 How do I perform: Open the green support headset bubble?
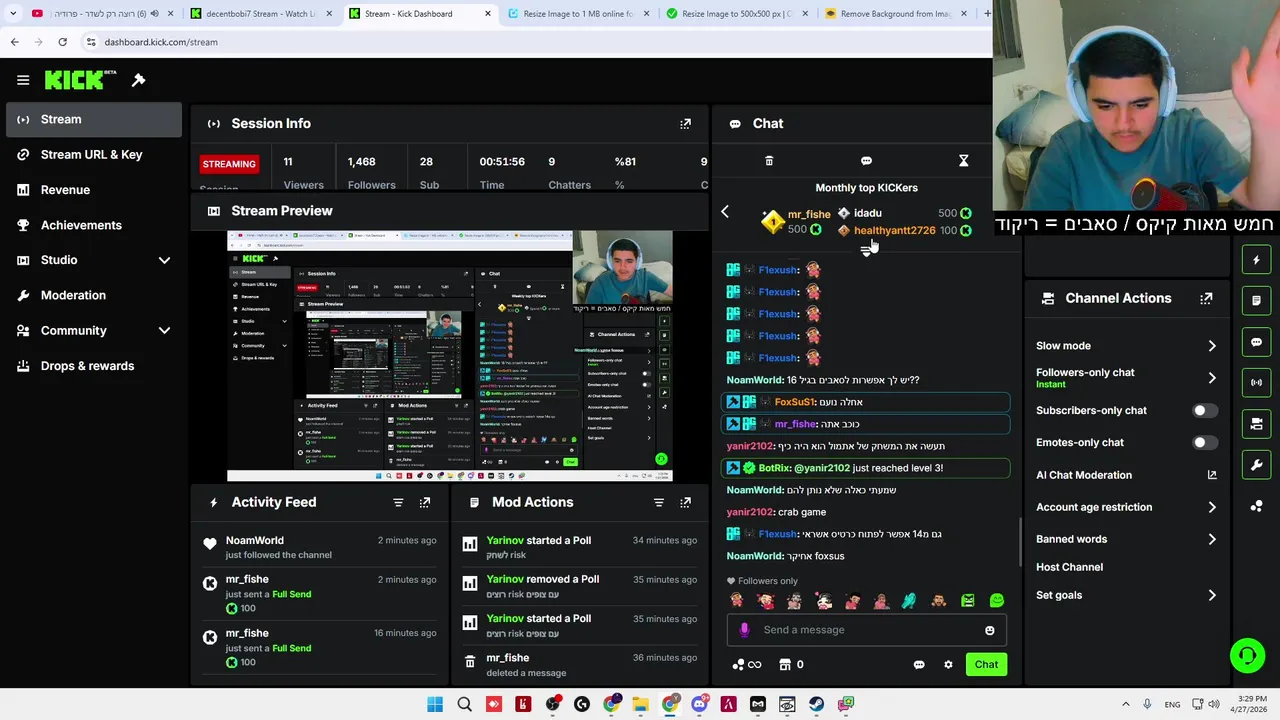click(x=1247, y=656)
